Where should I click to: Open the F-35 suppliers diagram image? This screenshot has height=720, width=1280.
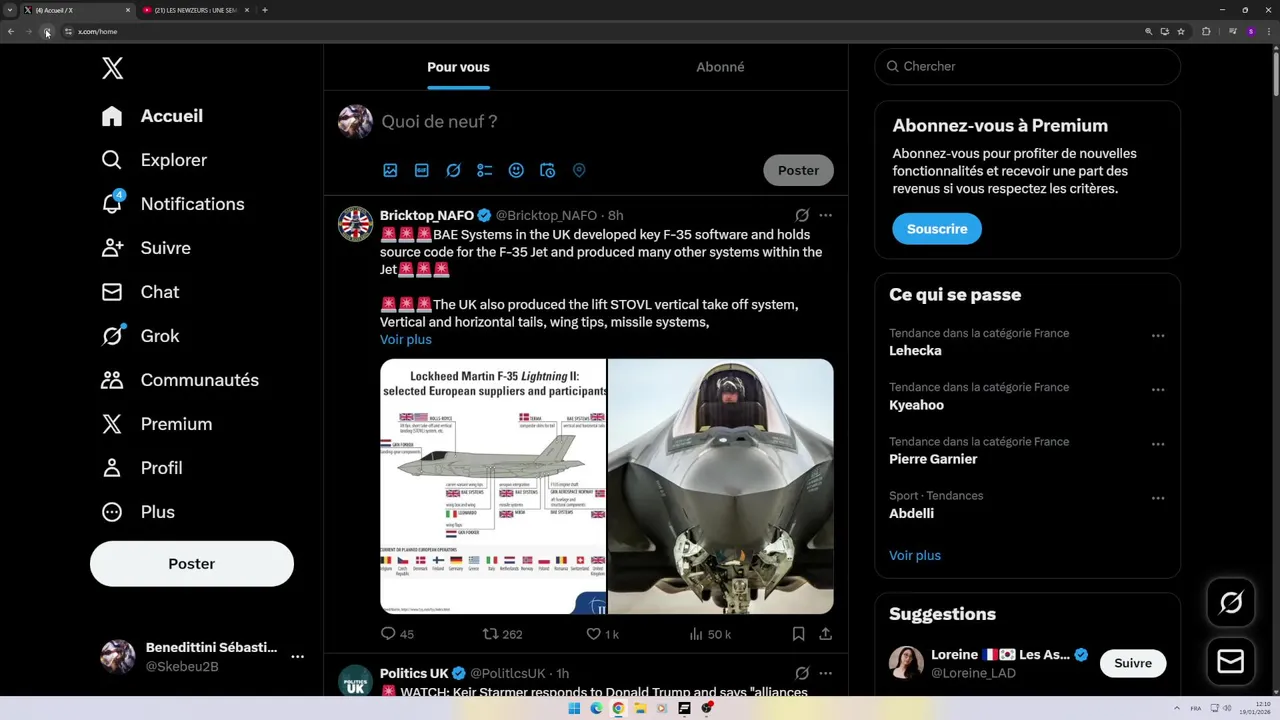[493, 486]
